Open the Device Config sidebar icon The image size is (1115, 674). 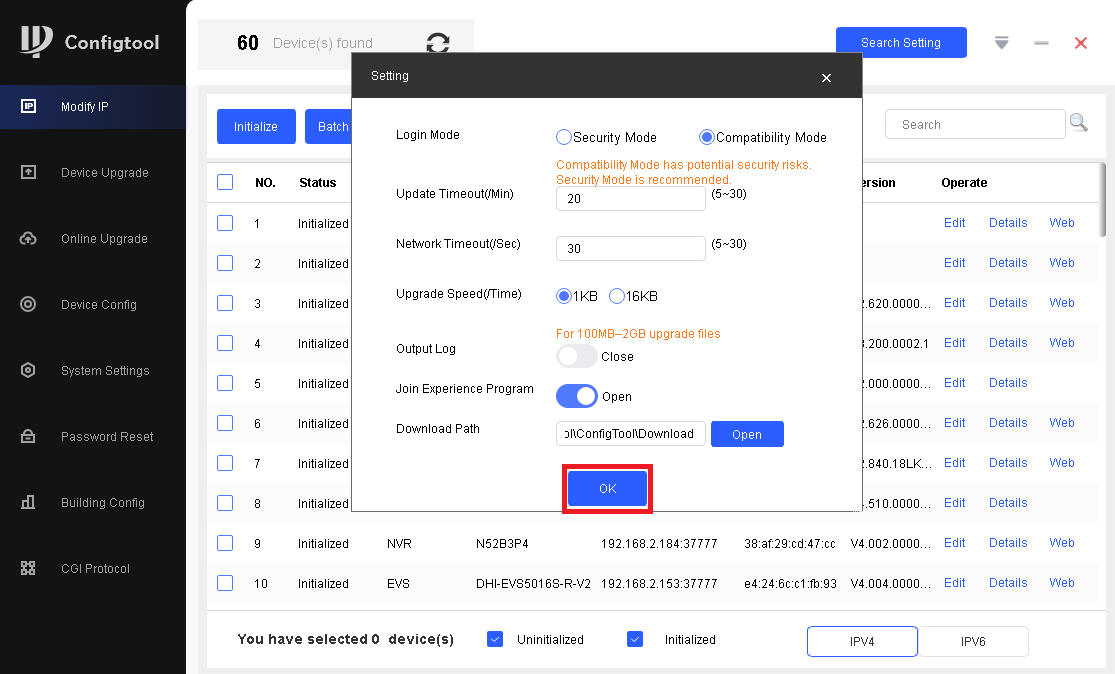click(29, 304)
